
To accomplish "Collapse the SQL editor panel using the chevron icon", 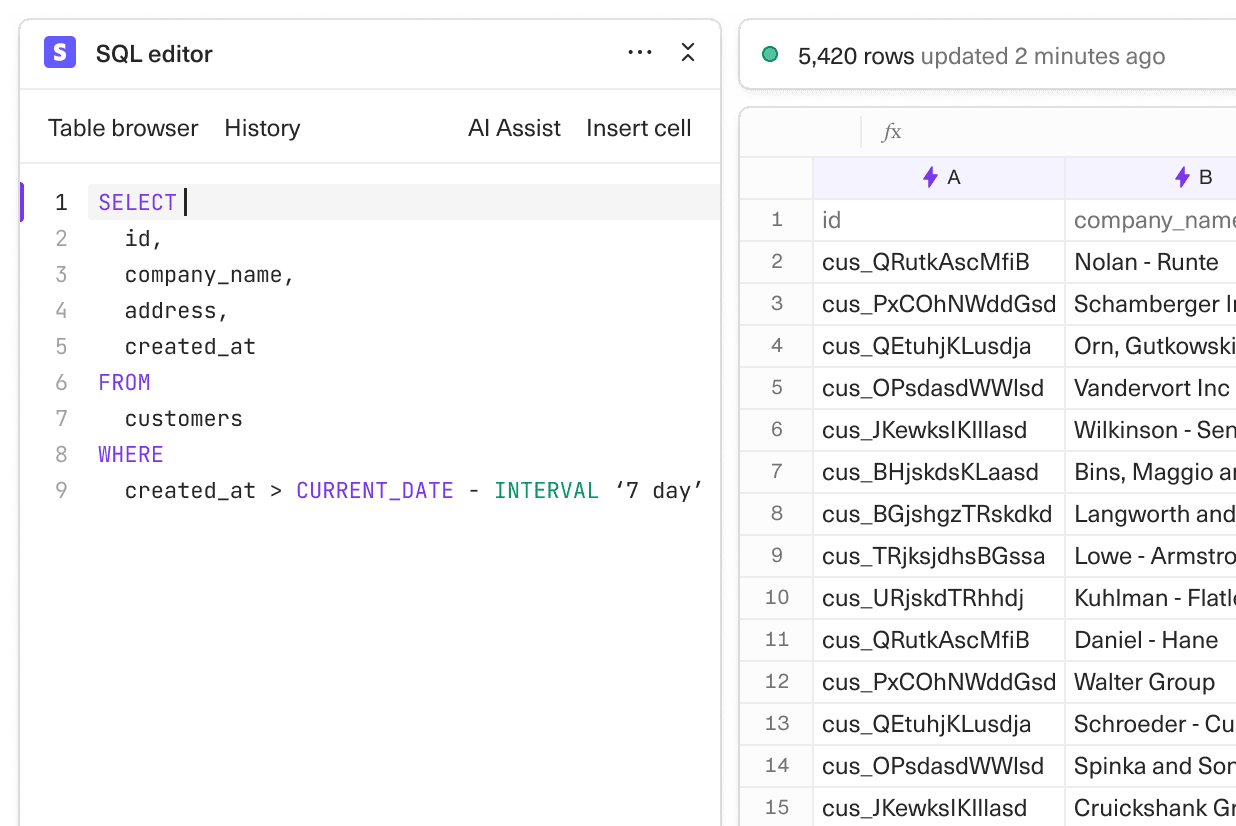I will (x=688, y=52).
